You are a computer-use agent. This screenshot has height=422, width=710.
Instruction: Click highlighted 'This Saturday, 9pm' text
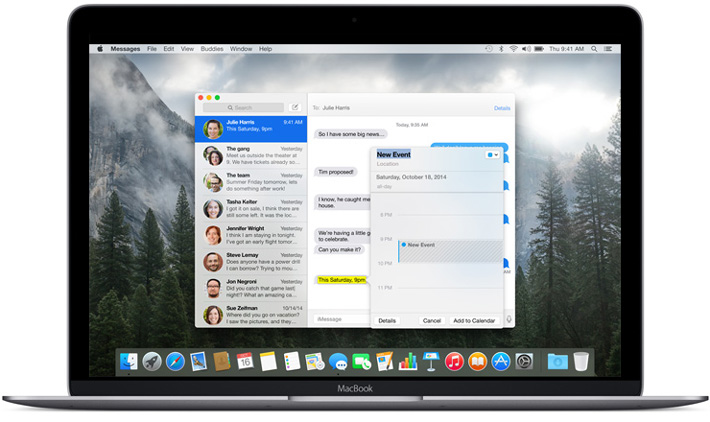pyautogui.click(x=341, y=280)
